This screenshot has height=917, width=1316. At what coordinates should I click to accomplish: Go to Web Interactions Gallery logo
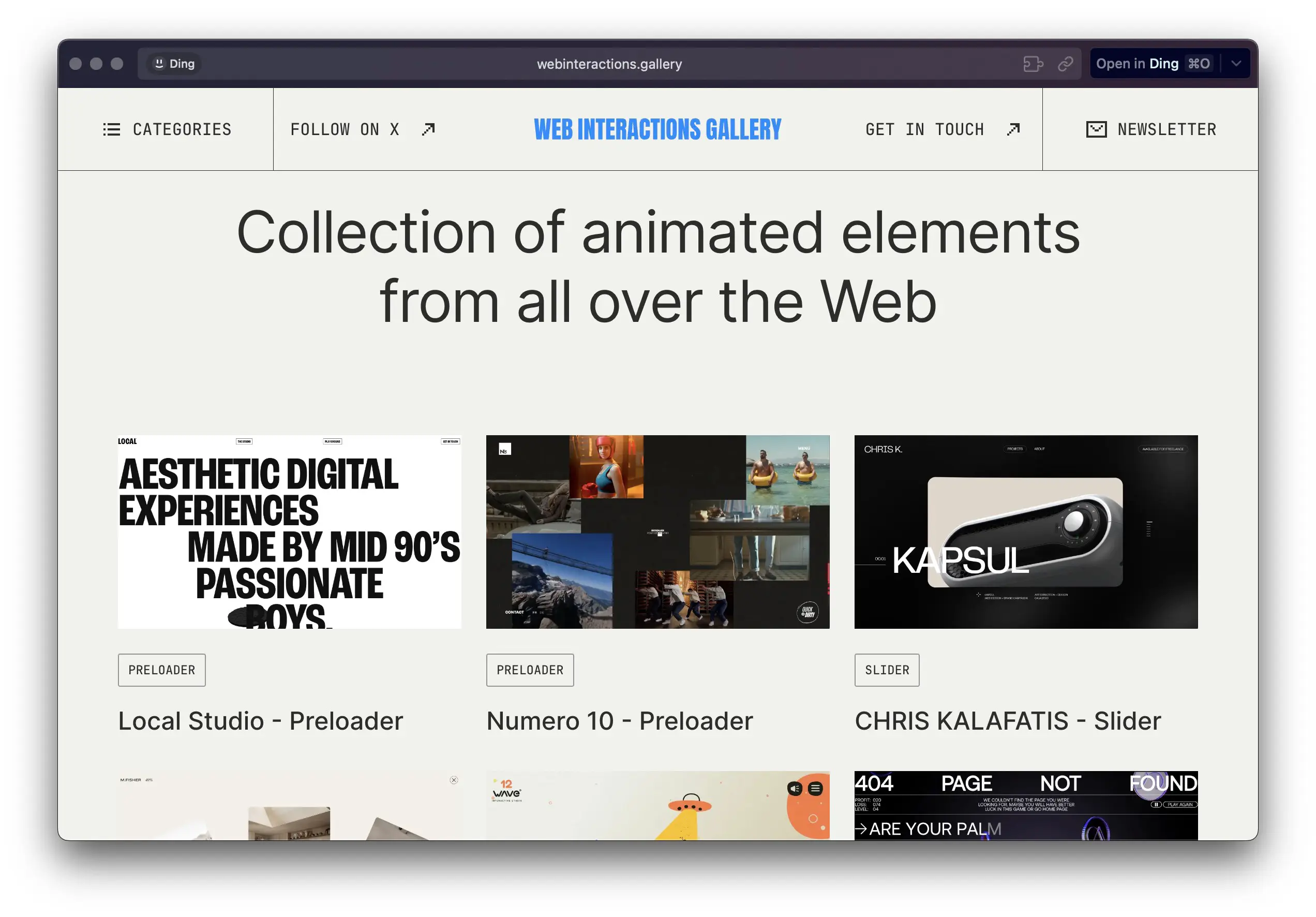tap(657, 129)
